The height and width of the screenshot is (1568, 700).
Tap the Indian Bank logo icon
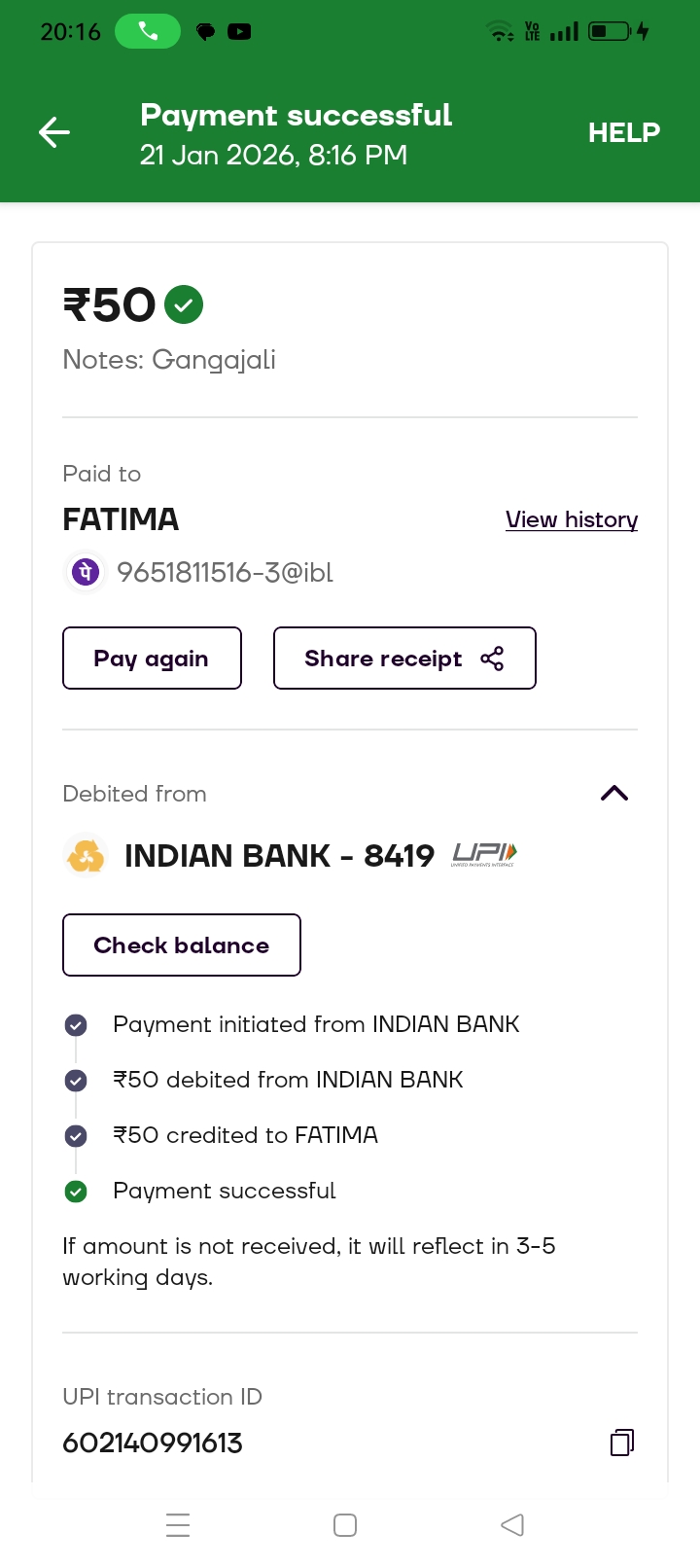[86, 856]
